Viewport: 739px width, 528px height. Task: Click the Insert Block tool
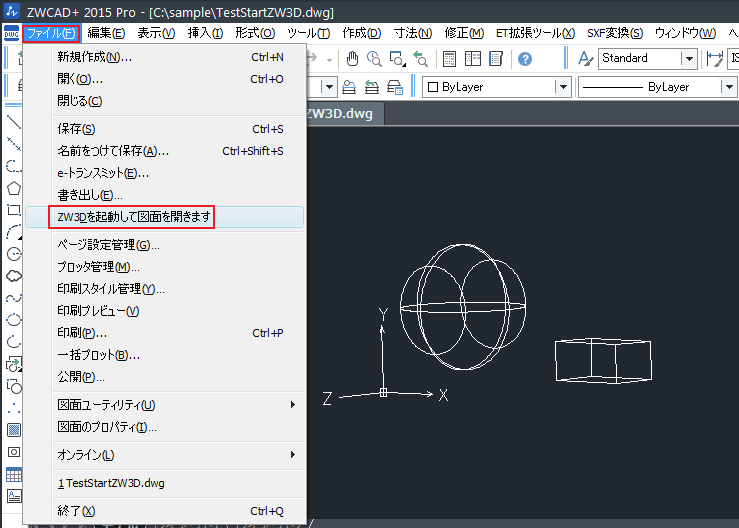coord(14,364)
